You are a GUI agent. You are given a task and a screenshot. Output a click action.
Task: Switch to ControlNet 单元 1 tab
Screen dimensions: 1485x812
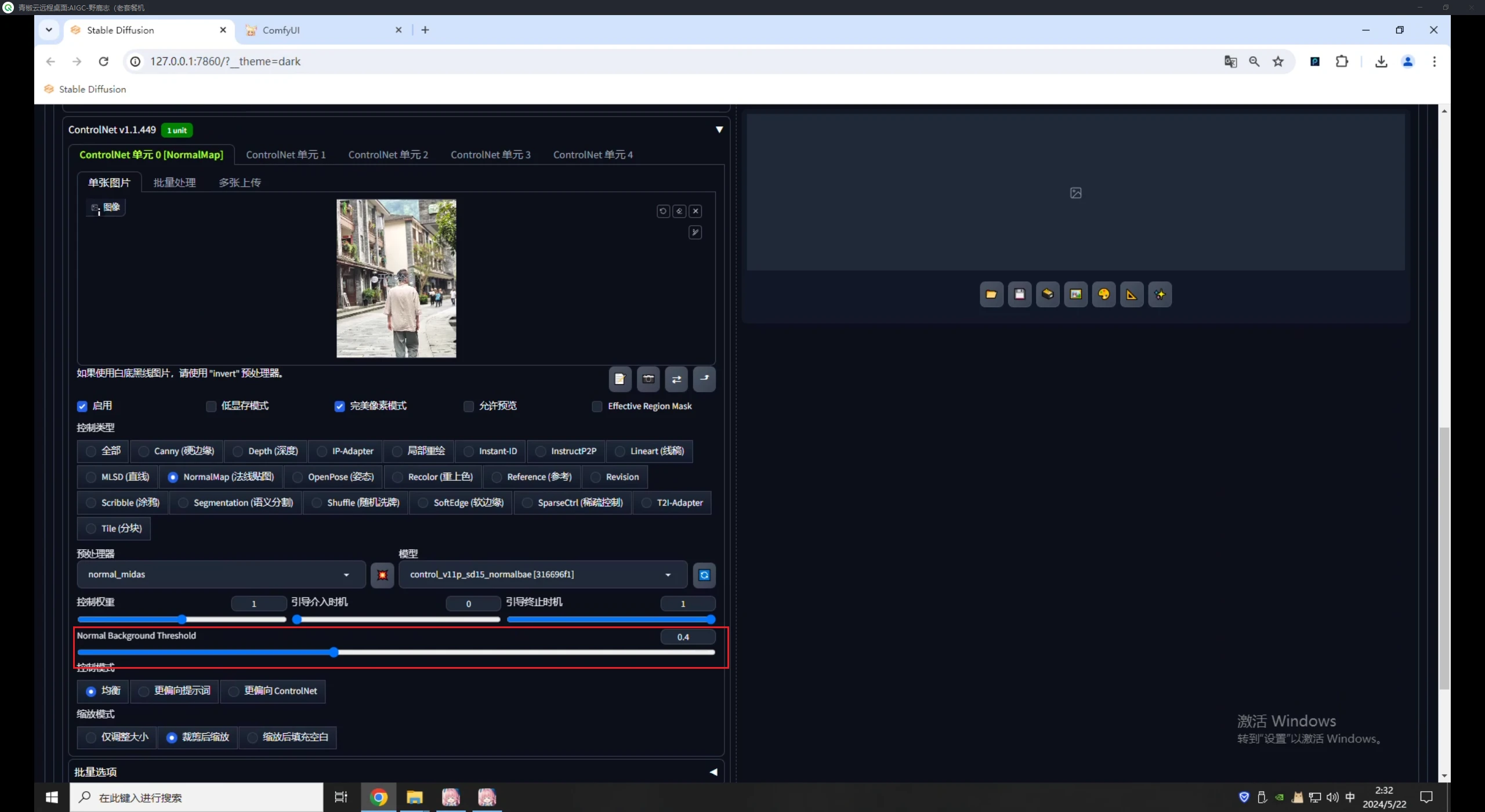click(x=286, y=155)
